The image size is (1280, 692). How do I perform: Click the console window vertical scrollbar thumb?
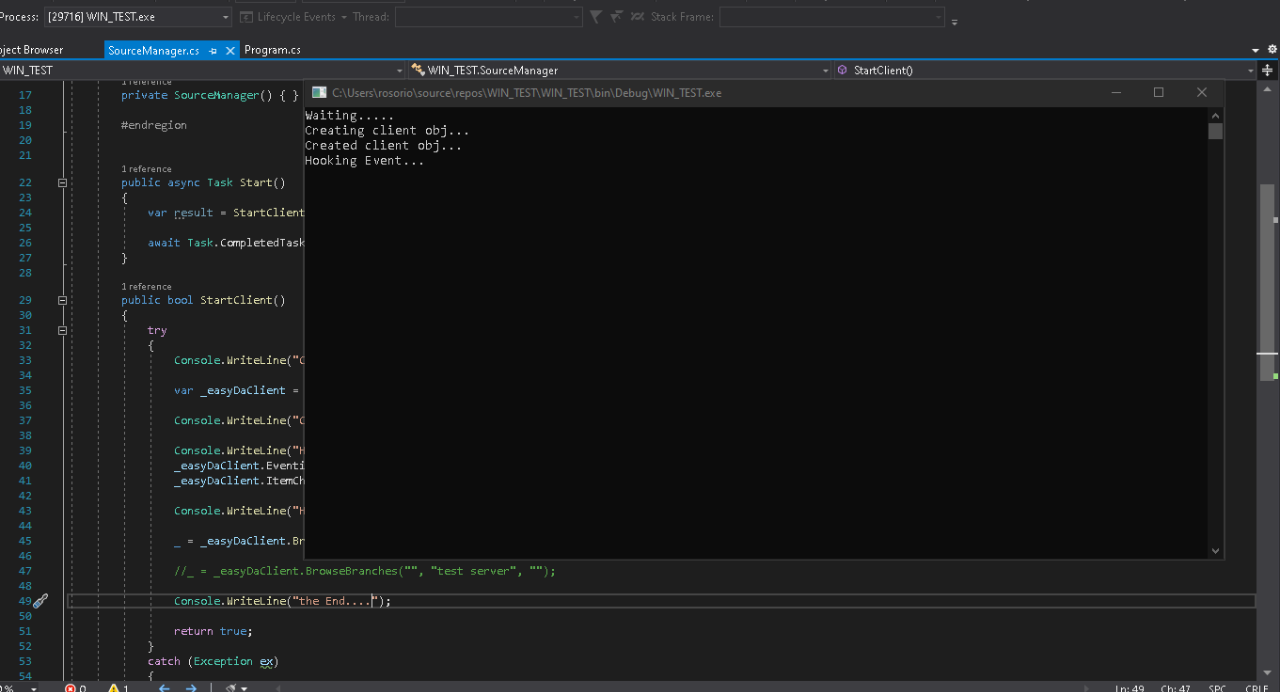pos(1215,131)
